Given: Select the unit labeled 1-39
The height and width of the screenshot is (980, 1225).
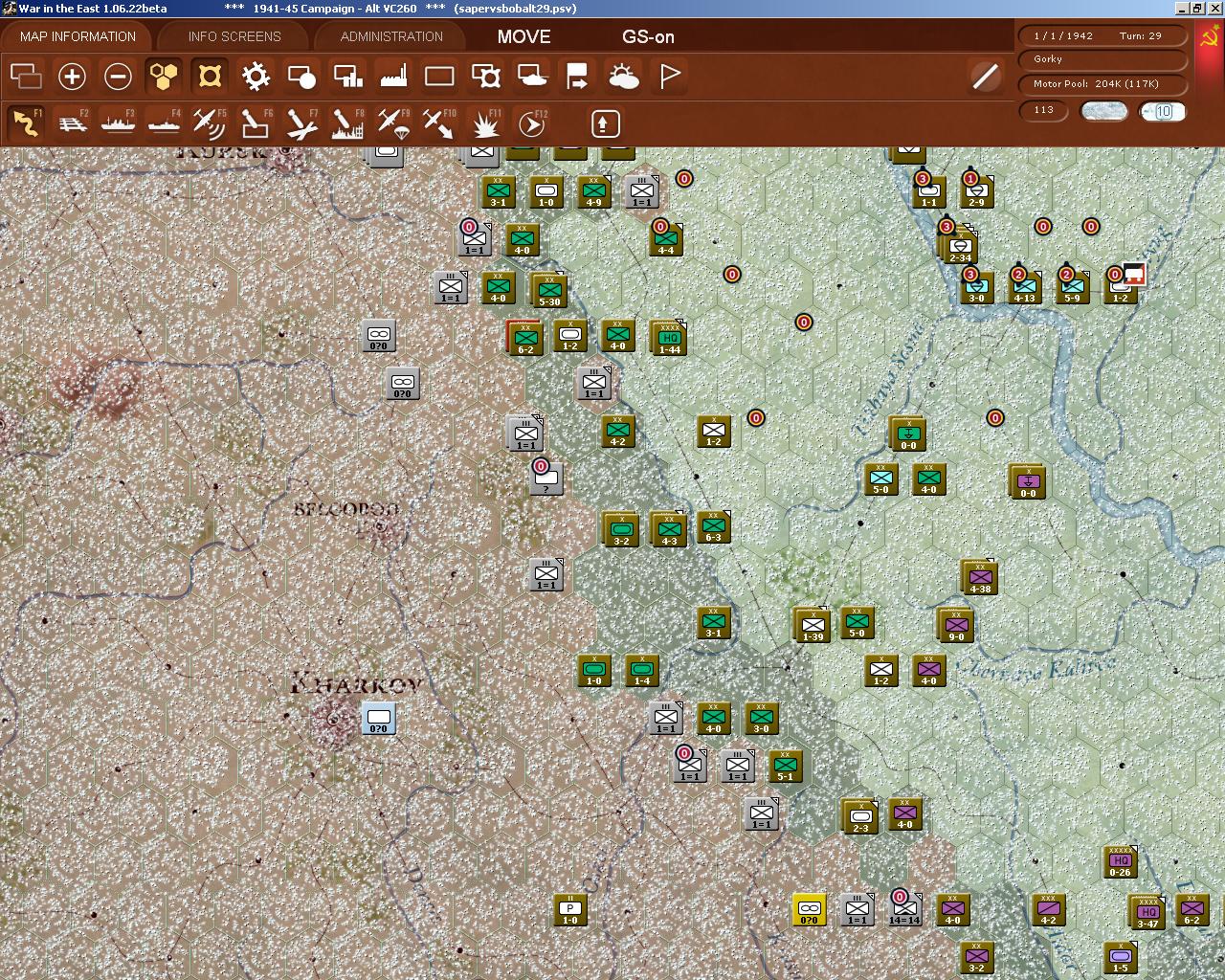Looking at the screenshot, I should click(x=812, y=624).
